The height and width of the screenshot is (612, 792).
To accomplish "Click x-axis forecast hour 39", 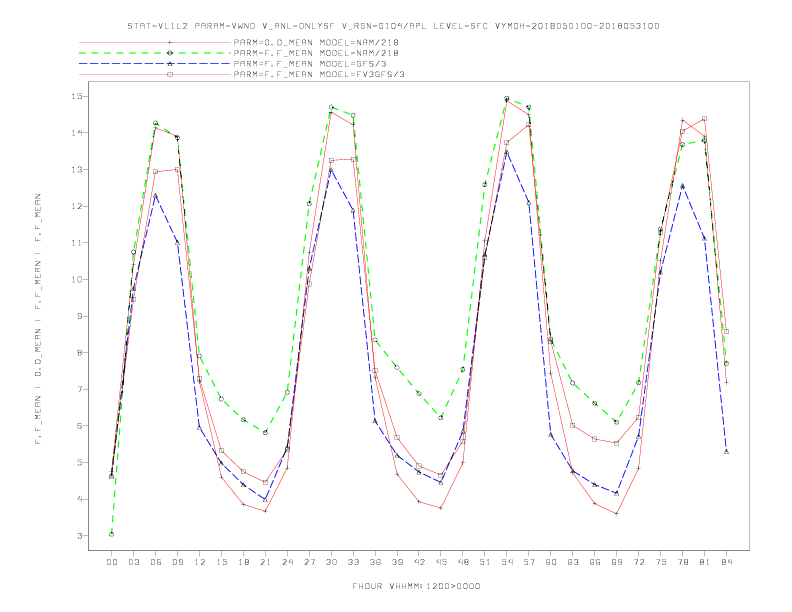I will coord(397,562).
